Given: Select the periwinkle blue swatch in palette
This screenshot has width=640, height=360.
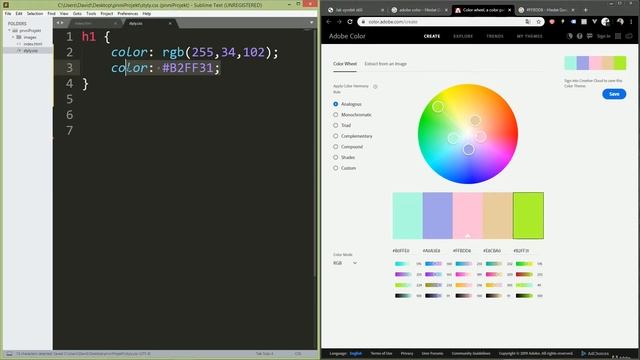Looking at the screenshot, I should tap(438, 216).
